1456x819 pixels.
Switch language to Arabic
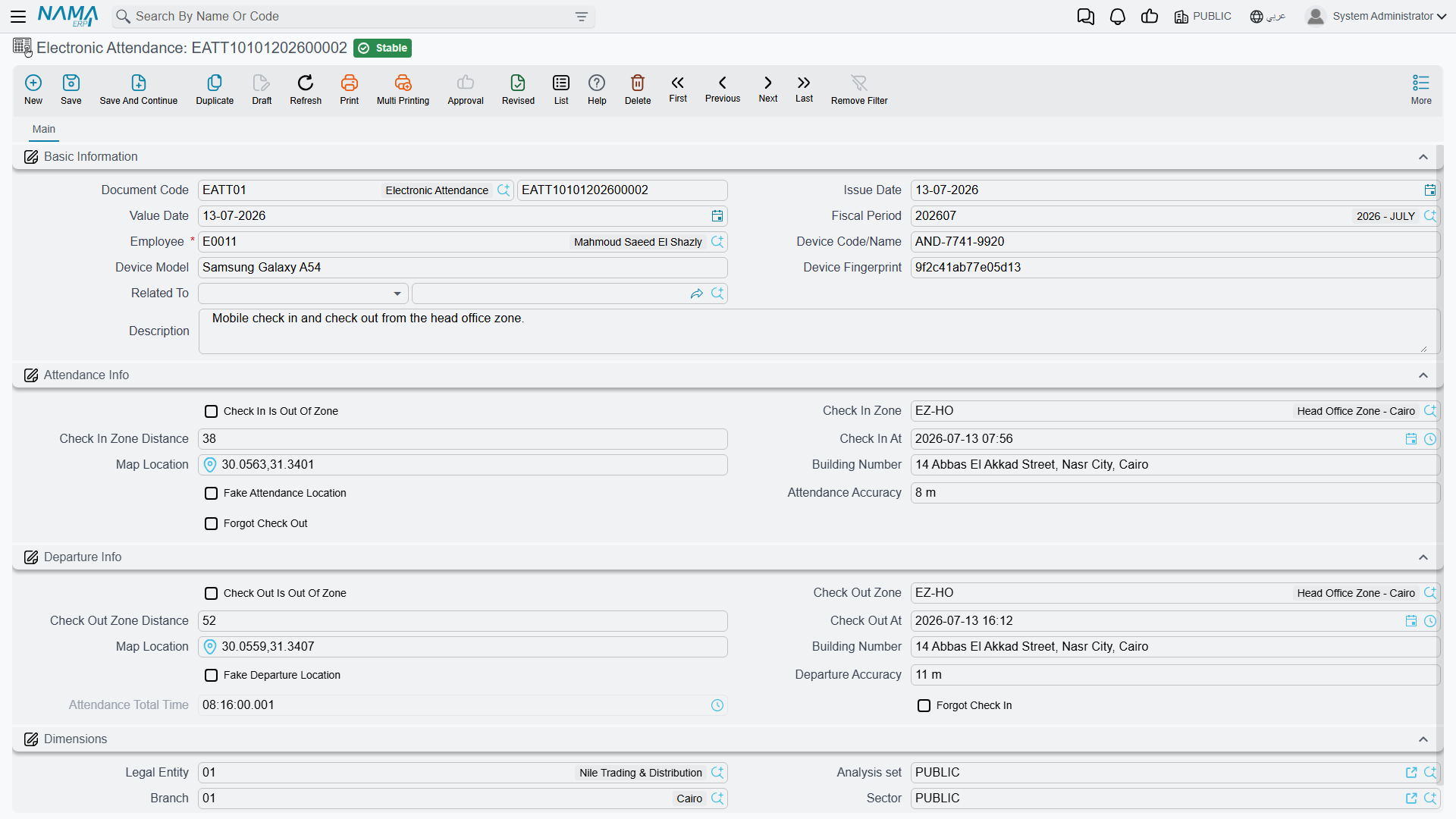(1268, 17)
